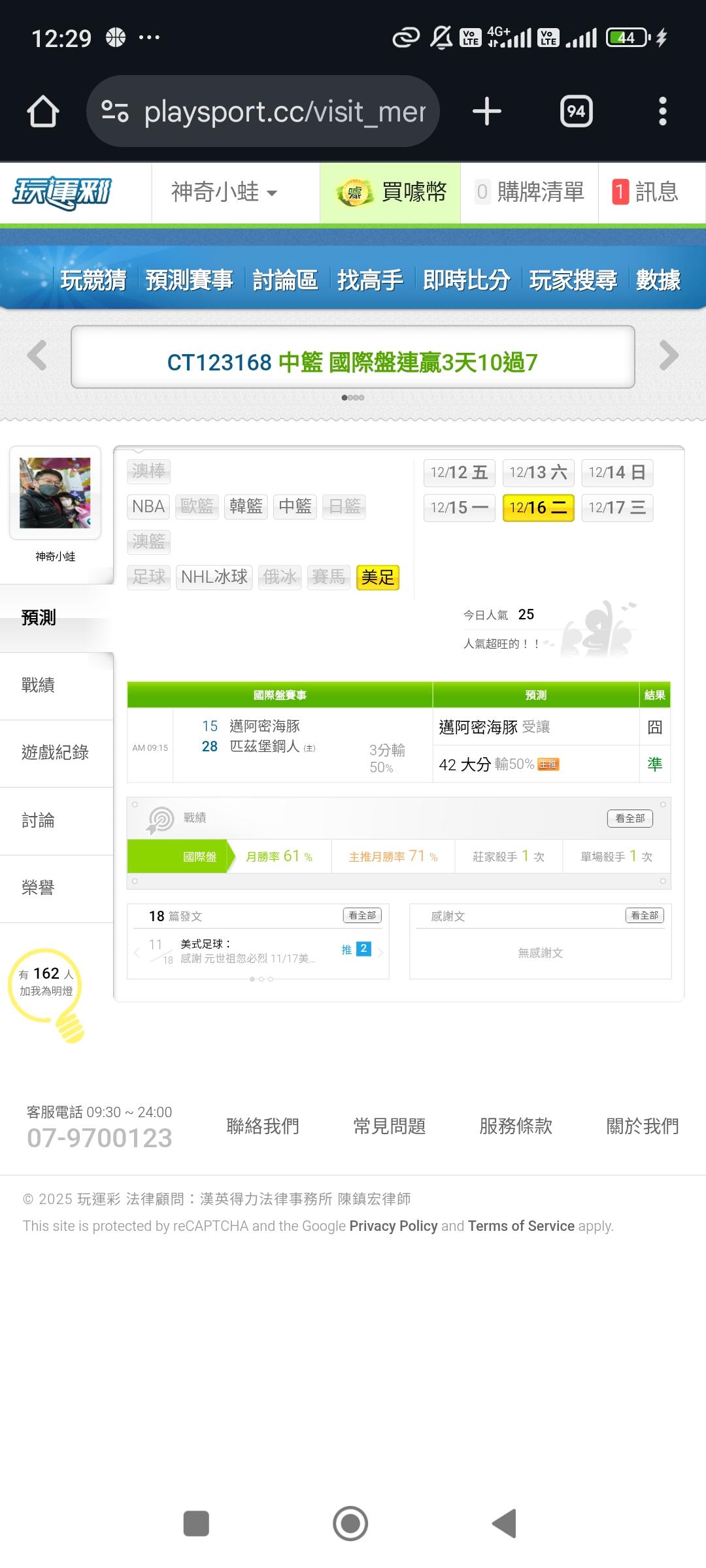Click 看全部 in the 戰績 panel
The height and width of the screenshot is (1568, 706).
630,818
